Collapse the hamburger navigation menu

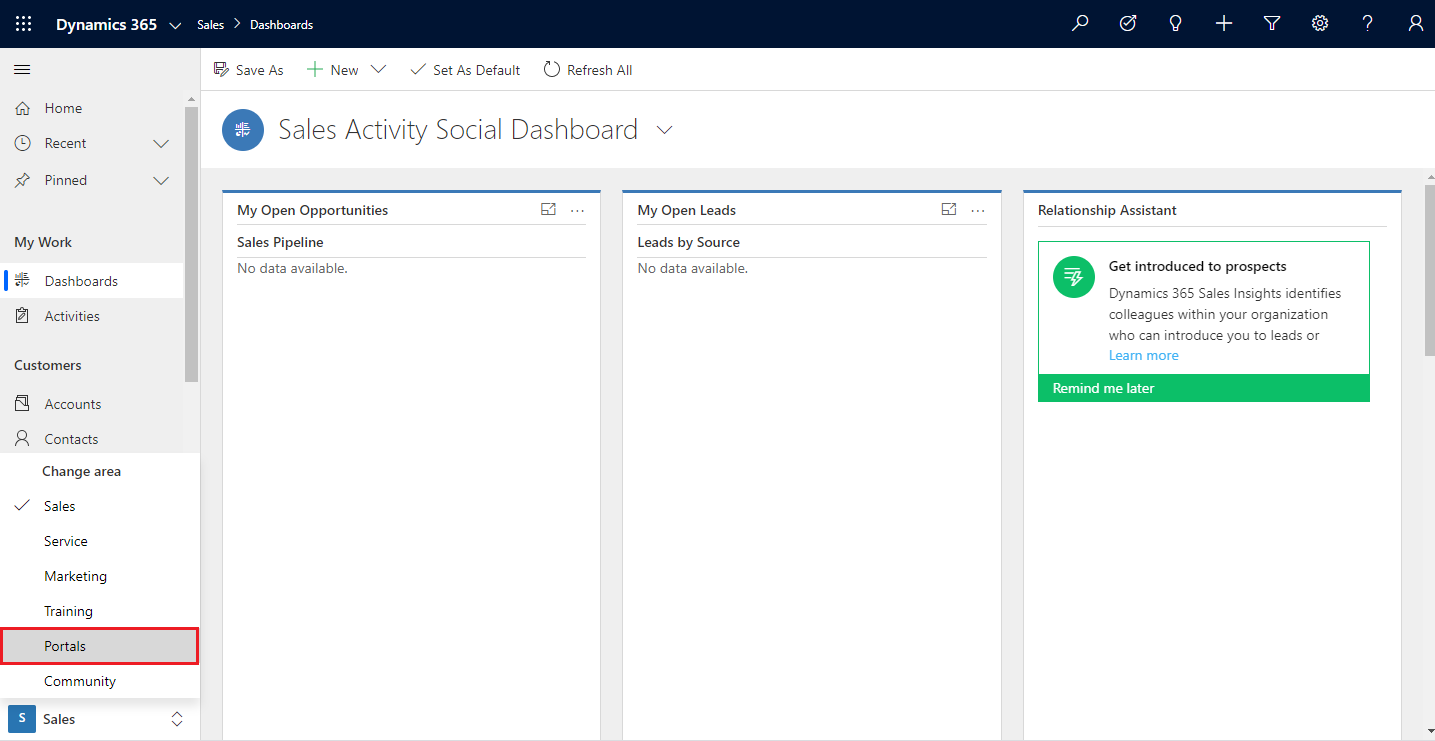[22, 70]
